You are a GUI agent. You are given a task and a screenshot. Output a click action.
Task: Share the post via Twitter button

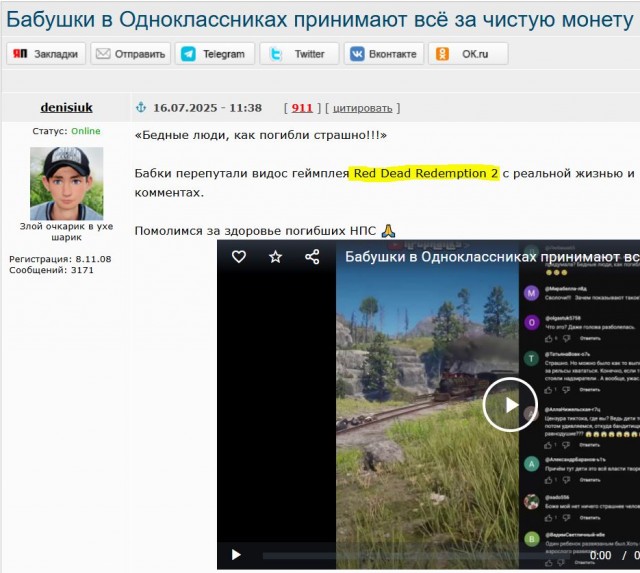point(299,54)
